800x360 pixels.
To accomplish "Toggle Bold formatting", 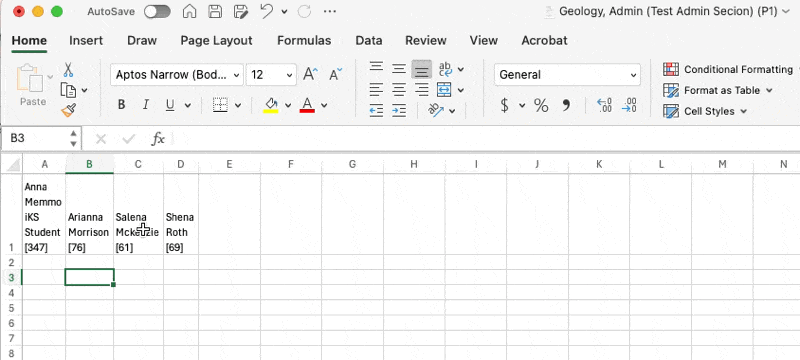I will (x=121, y=105).
